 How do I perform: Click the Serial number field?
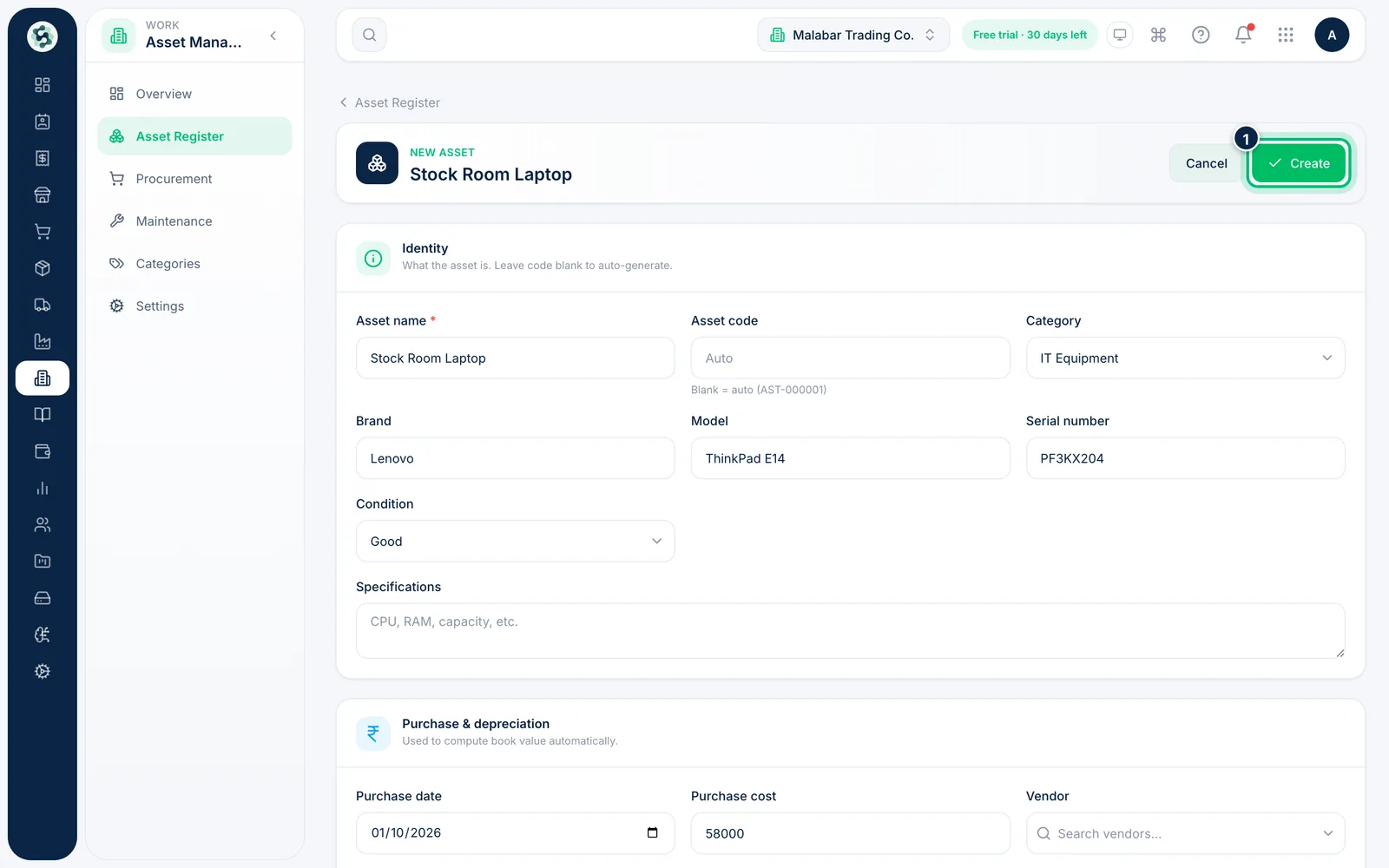click(x=1185, y=458)
